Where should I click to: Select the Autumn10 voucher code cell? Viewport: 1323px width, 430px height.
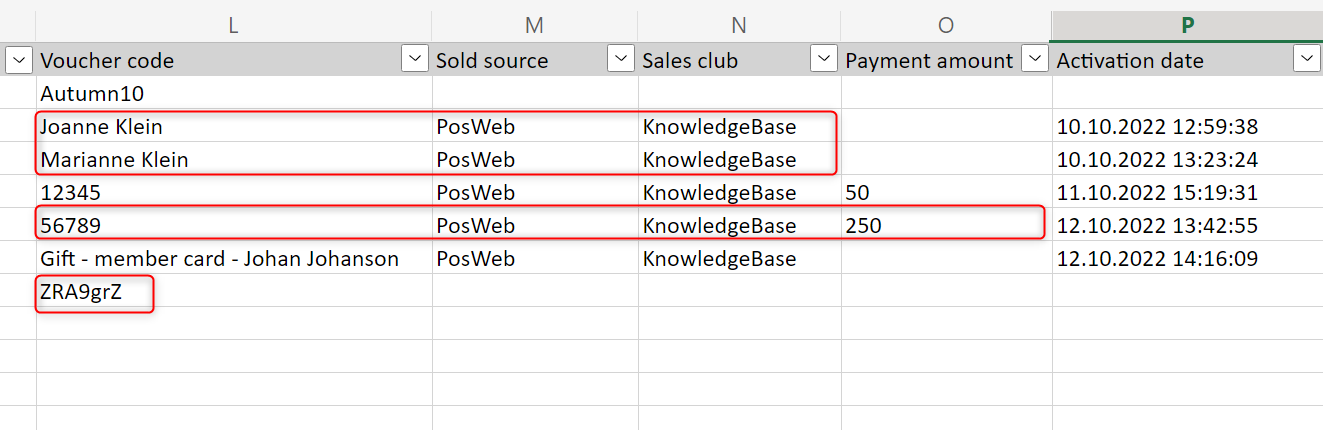point(92,94)
